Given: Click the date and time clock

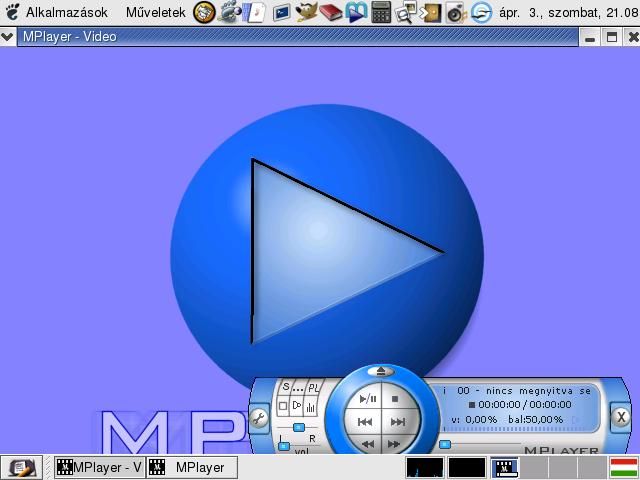Looking at the screenshot, I should point(568,13).
